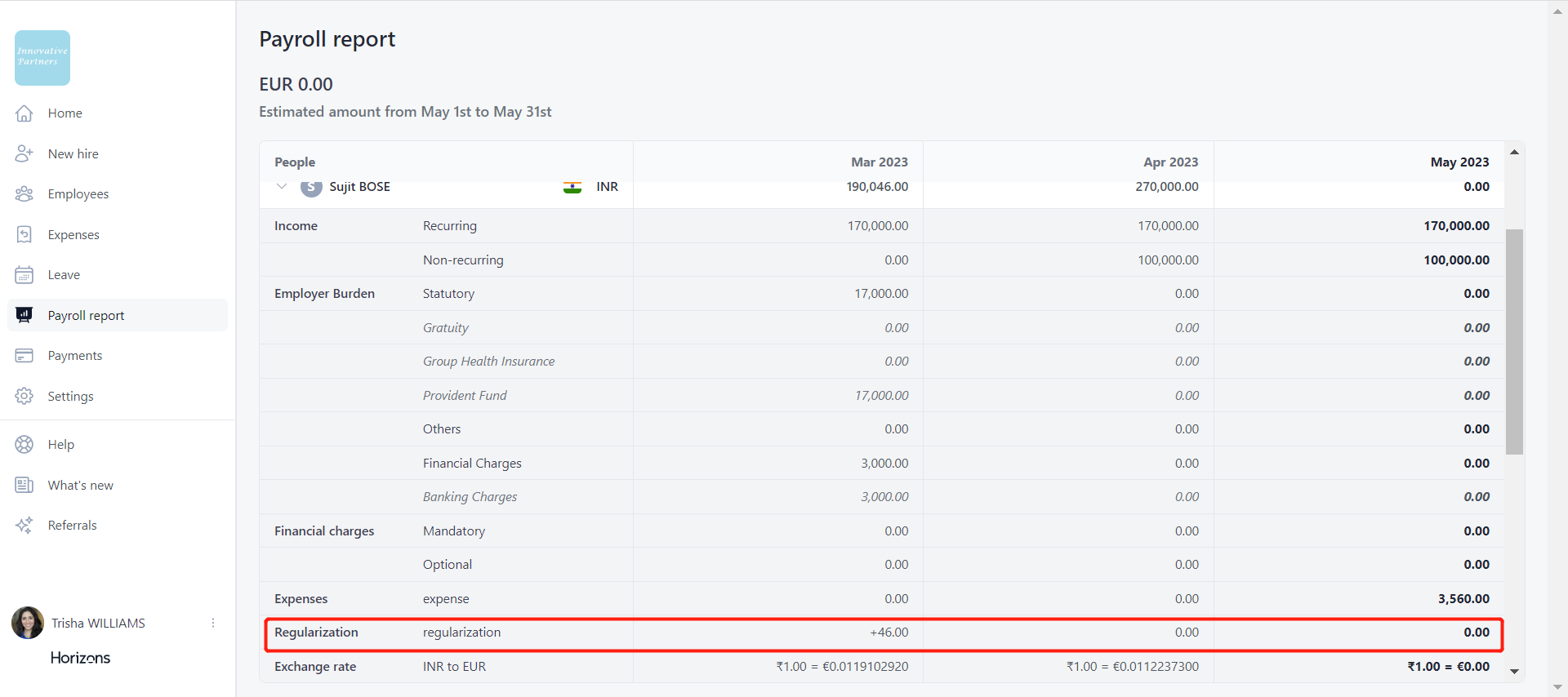Collapse the Sujit BOSE row chevron

click(x=282, y=187)
